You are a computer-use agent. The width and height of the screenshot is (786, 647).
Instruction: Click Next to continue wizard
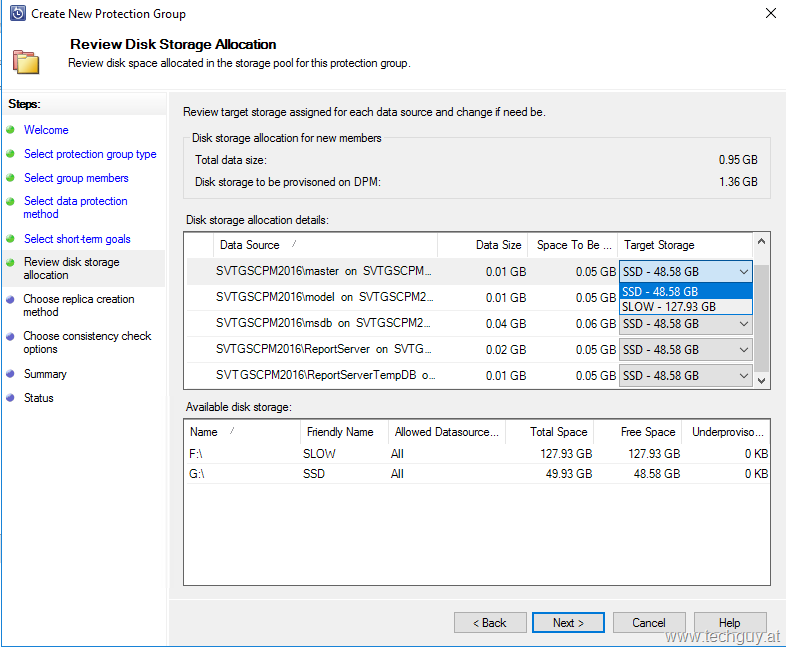[x=568, y=623]
